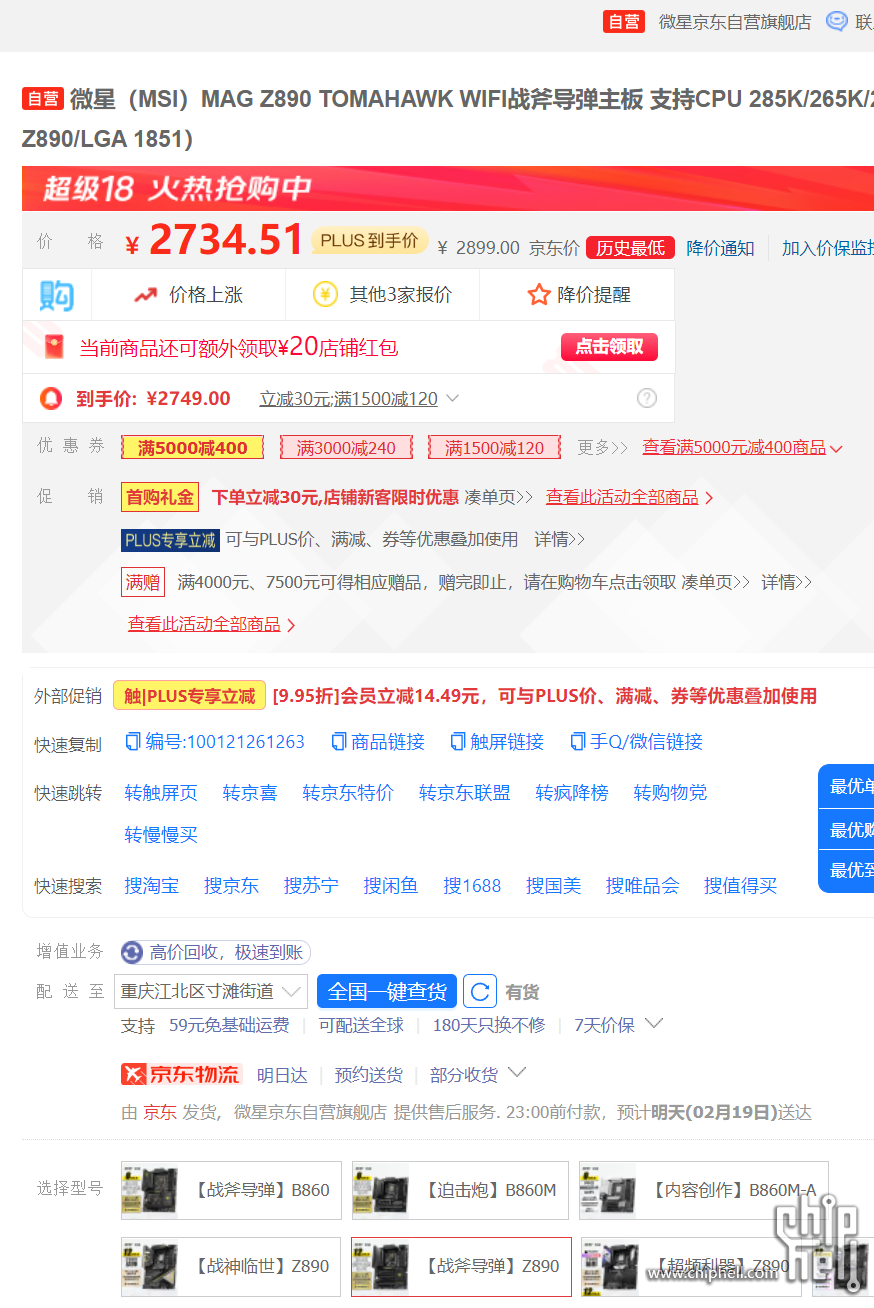Viewport: 874px width, 1308px height.
Task: Click the blue 购 shopping plugin icon
Action: [57, 295]
